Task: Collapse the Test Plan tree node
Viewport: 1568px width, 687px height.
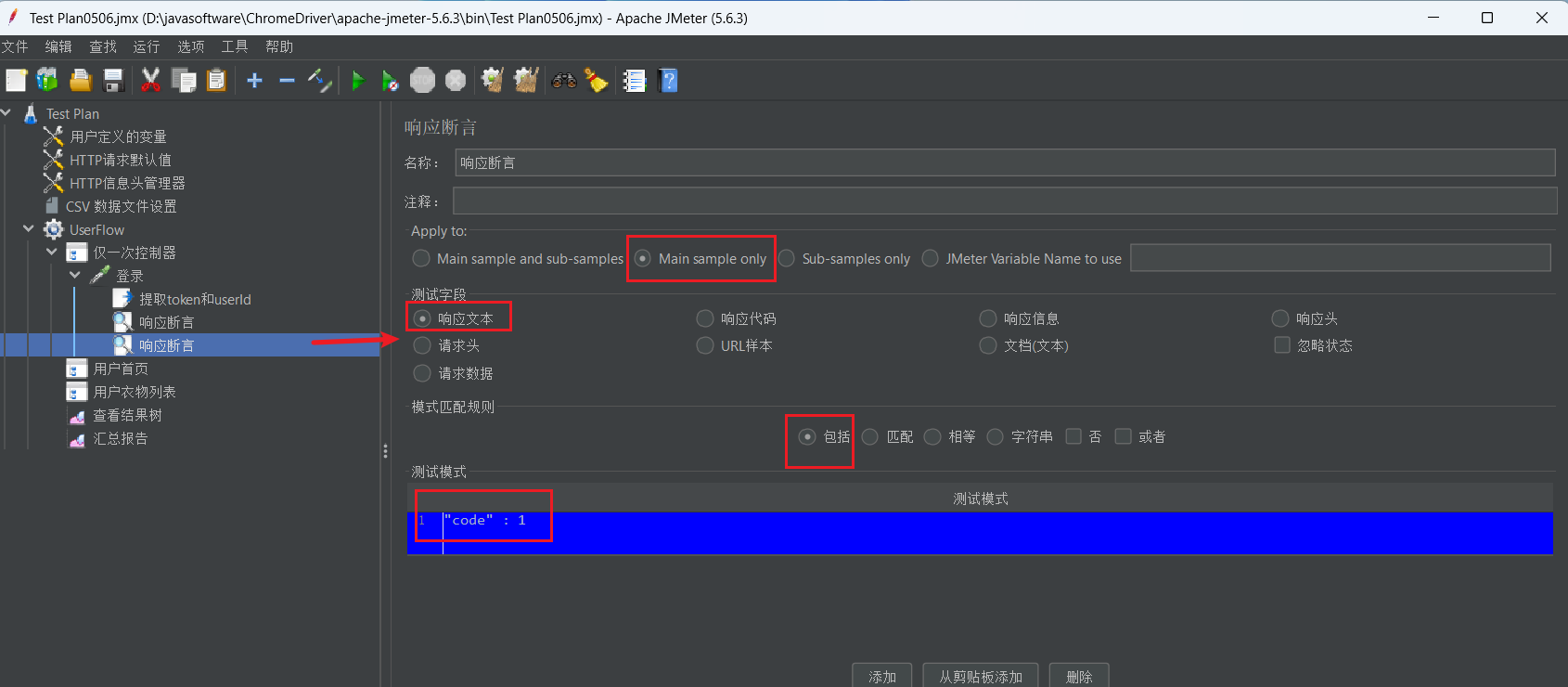Action: pyautogui.click(x=6, y=112)
